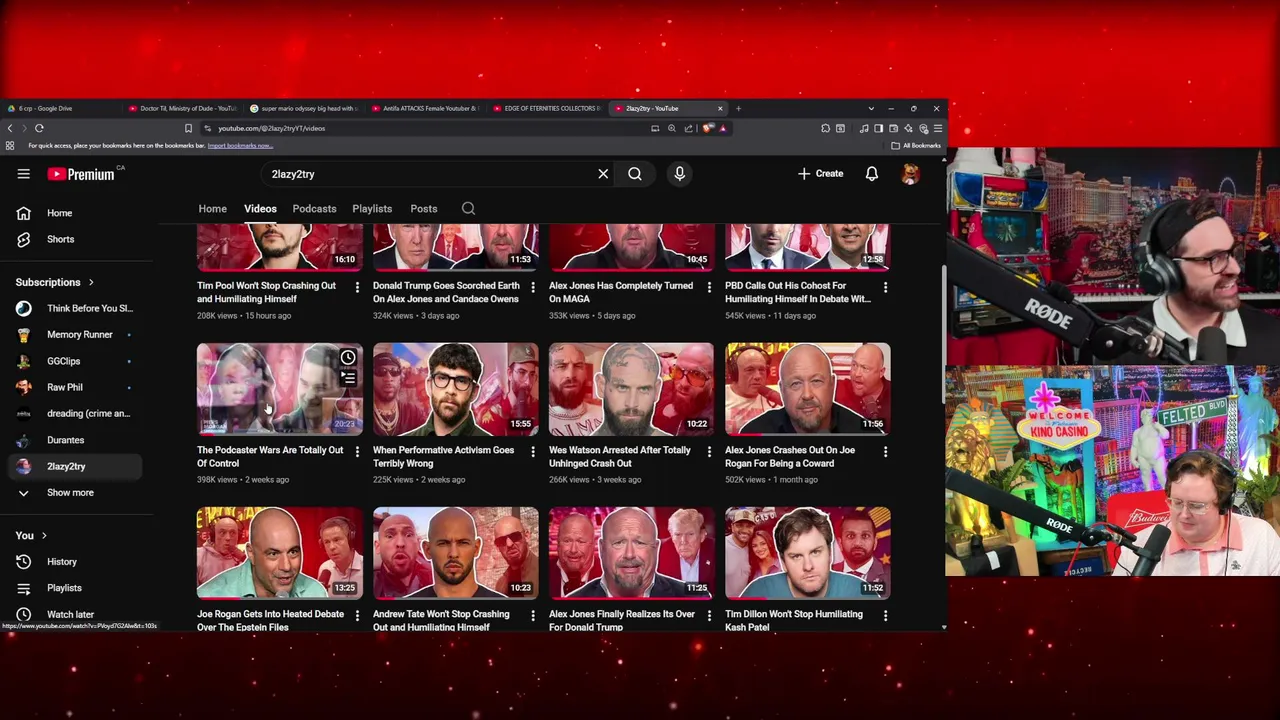Open a new browser tab
The height and width of the screenshot is (720, 1280).
coord(738,108)
